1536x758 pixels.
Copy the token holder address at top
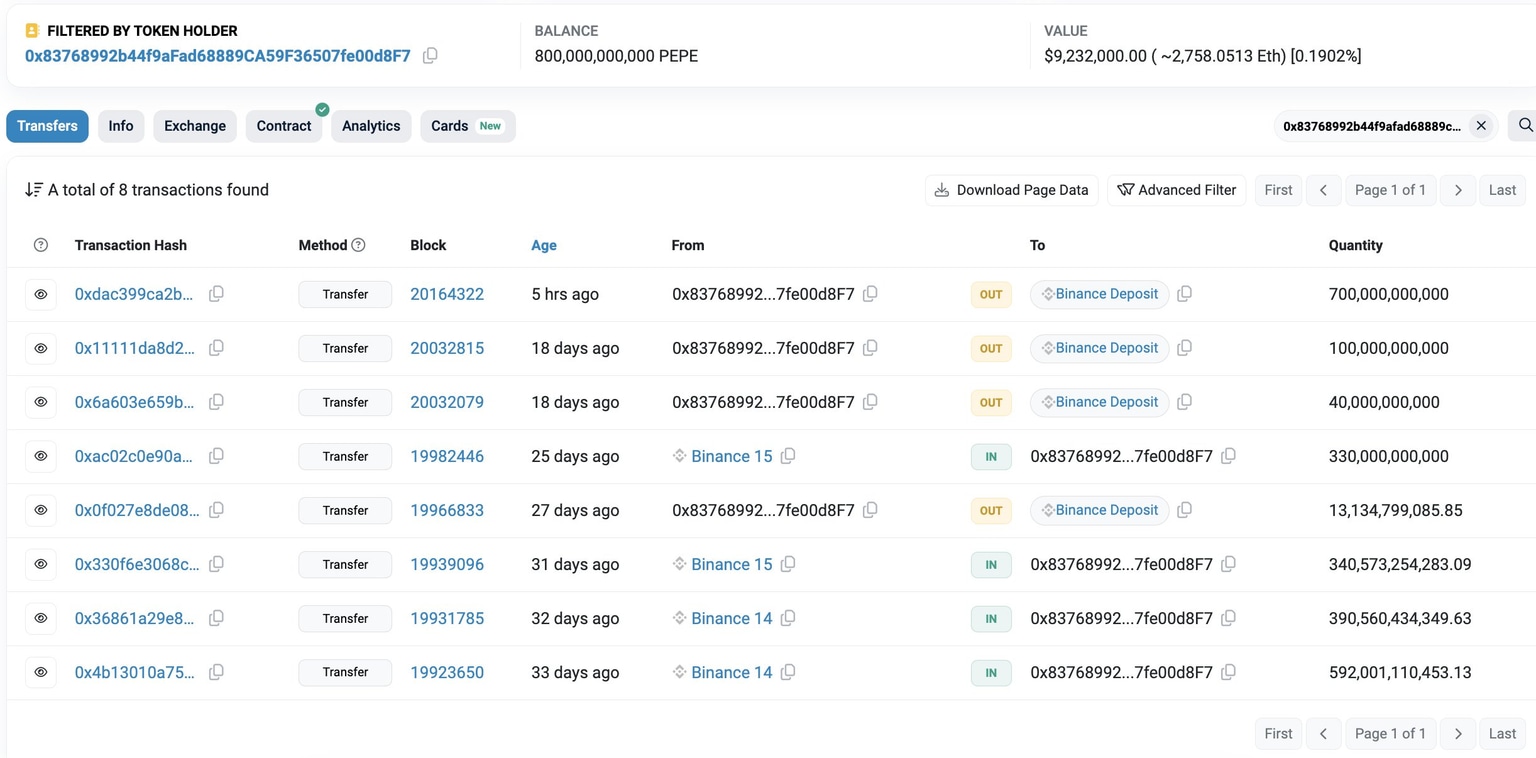430,56
